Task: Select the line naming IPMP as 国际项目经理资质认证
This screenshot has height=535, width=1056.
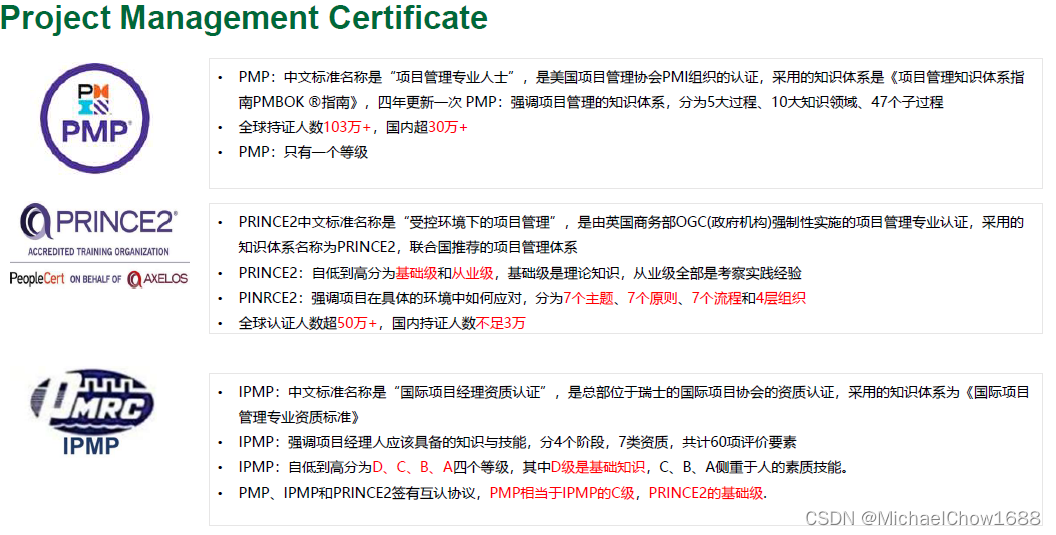Action: [634, 392]
